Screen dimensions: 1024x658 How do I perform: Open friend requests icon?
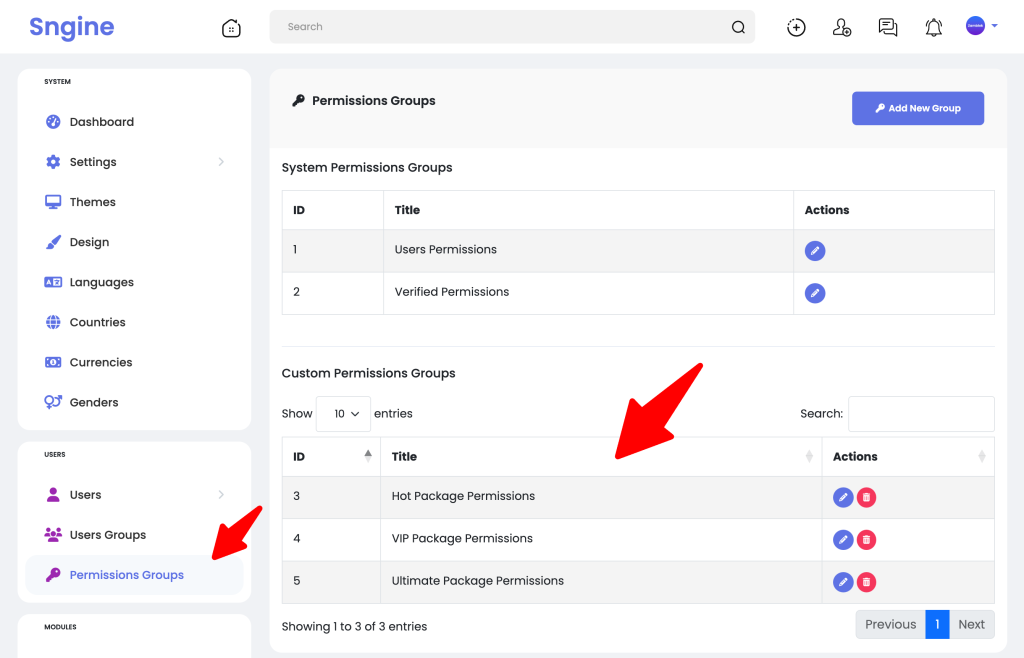(842, 27)
